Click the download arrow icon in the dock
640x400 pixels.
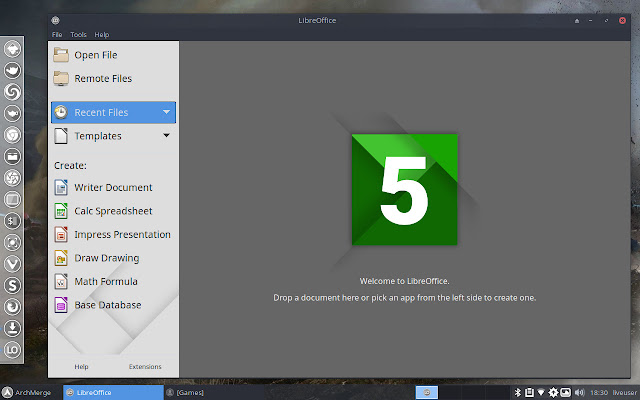12,328
